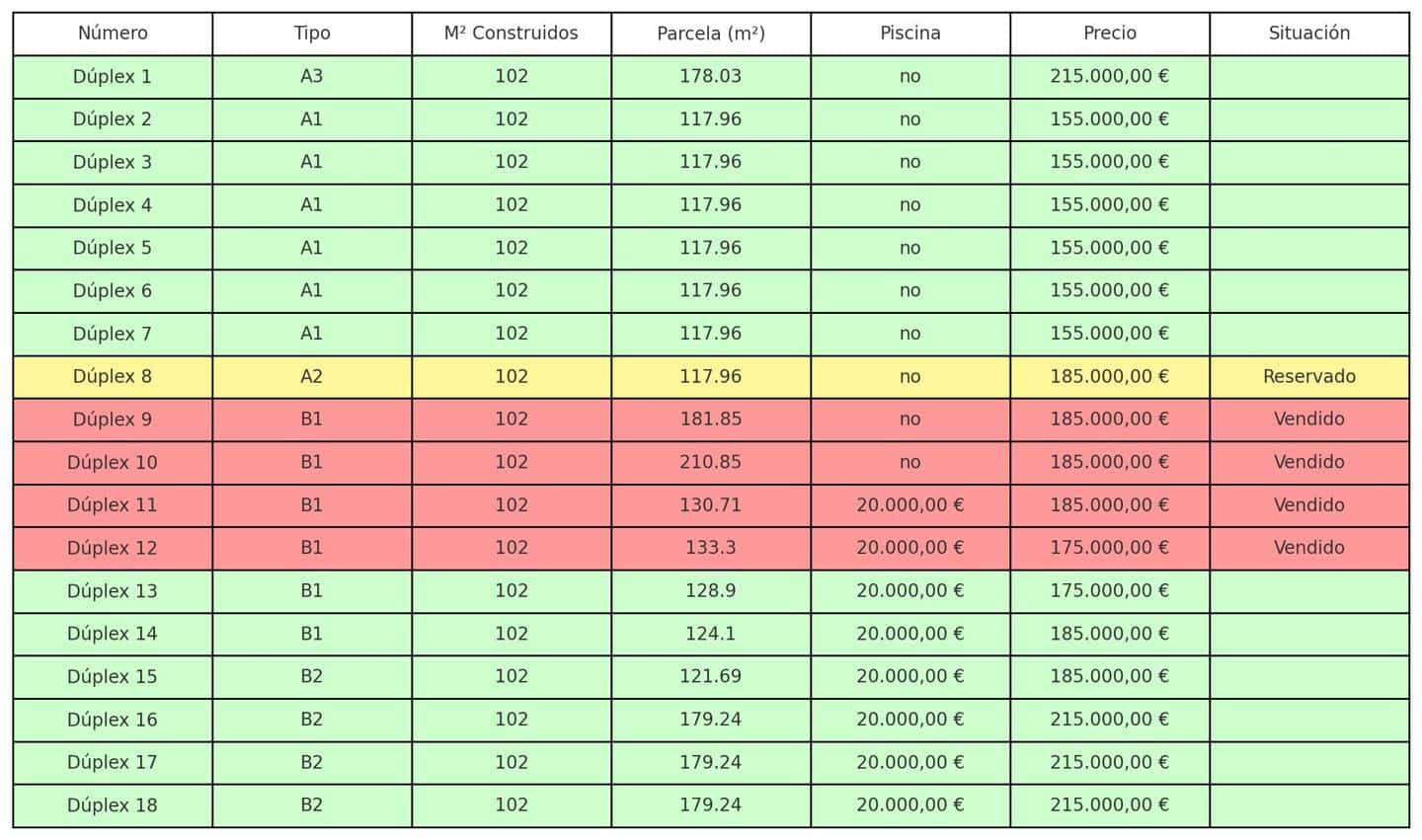Click the Vendido status for Dúplex 9
This screenshot has height=840, width=1422.
click(x=1309, y=420)
